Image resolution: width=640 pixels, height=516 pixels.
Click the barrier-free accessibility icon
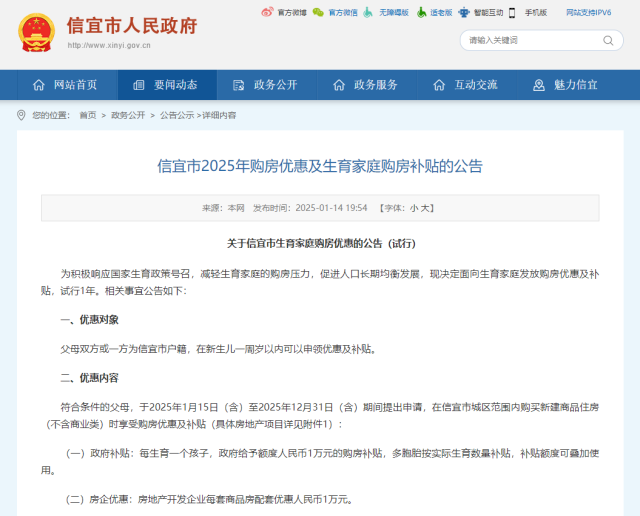(368, 13)
